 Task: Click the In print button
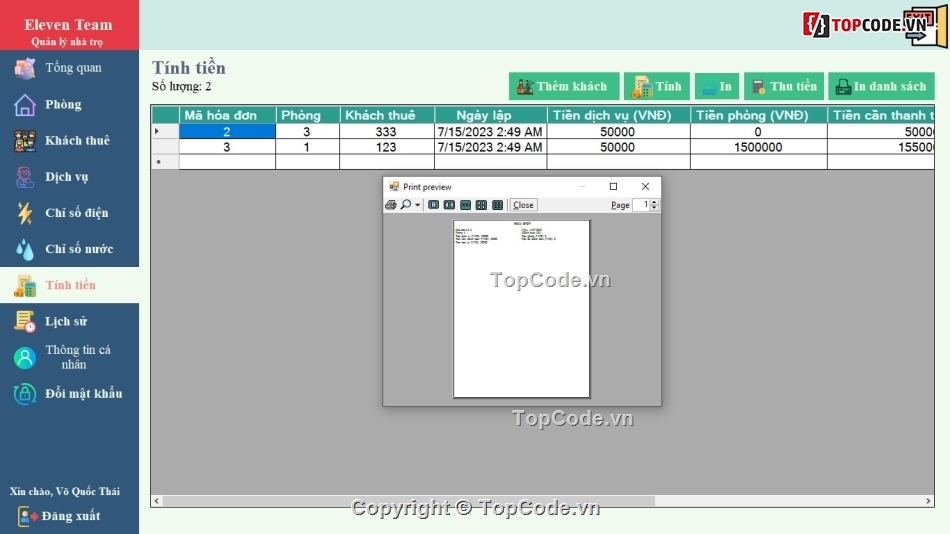pyautogui.click(x=717, y=86)
